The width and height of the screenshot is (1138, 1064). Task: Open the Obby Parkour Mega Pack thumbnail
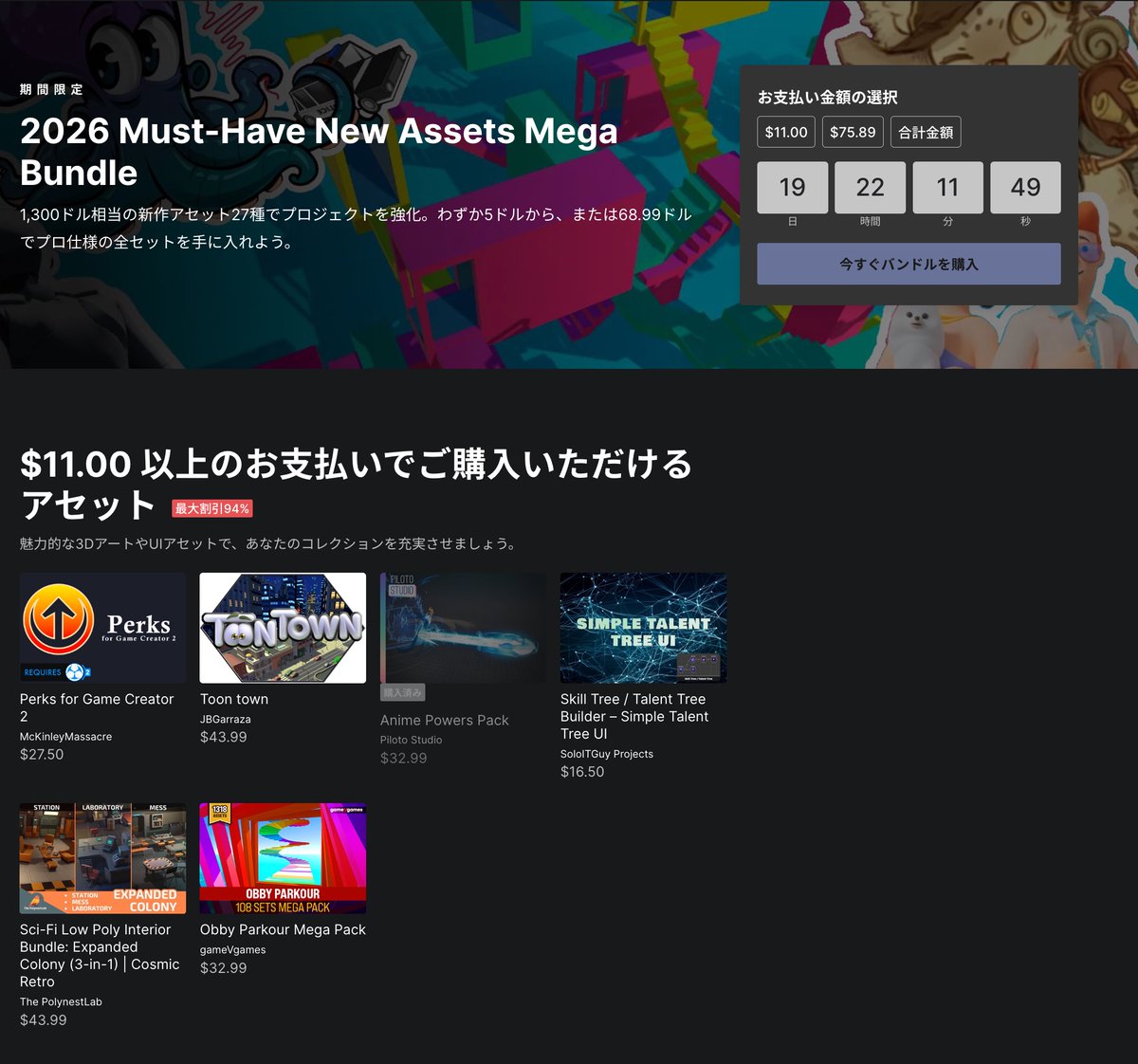point(283,858)
